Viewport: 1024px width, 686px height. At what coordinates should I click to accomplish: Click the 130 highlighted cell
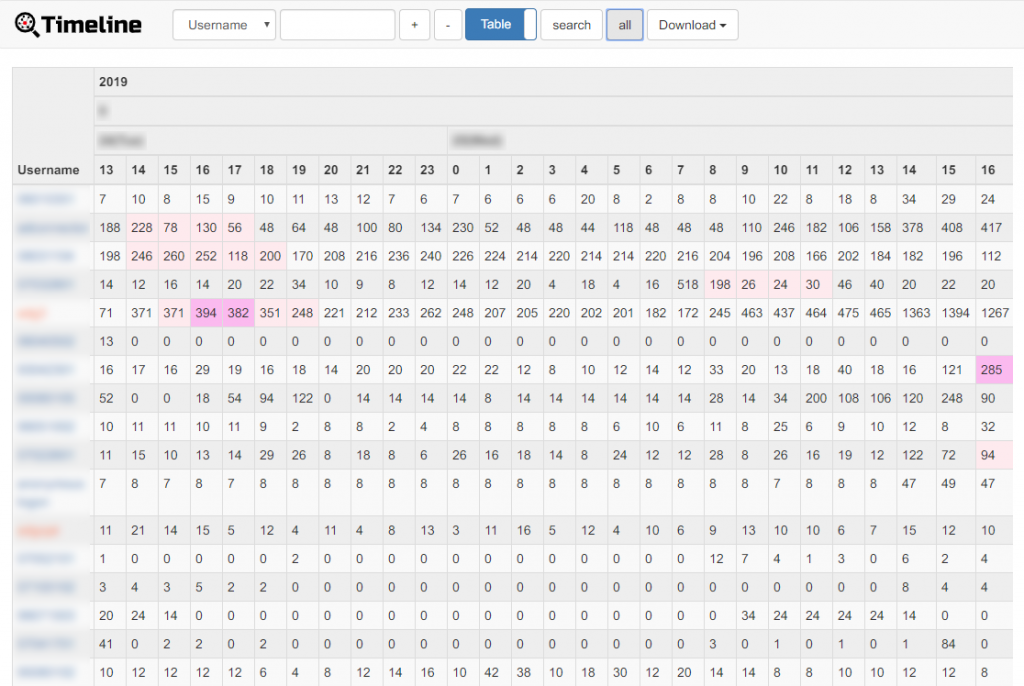pos(206,228)
